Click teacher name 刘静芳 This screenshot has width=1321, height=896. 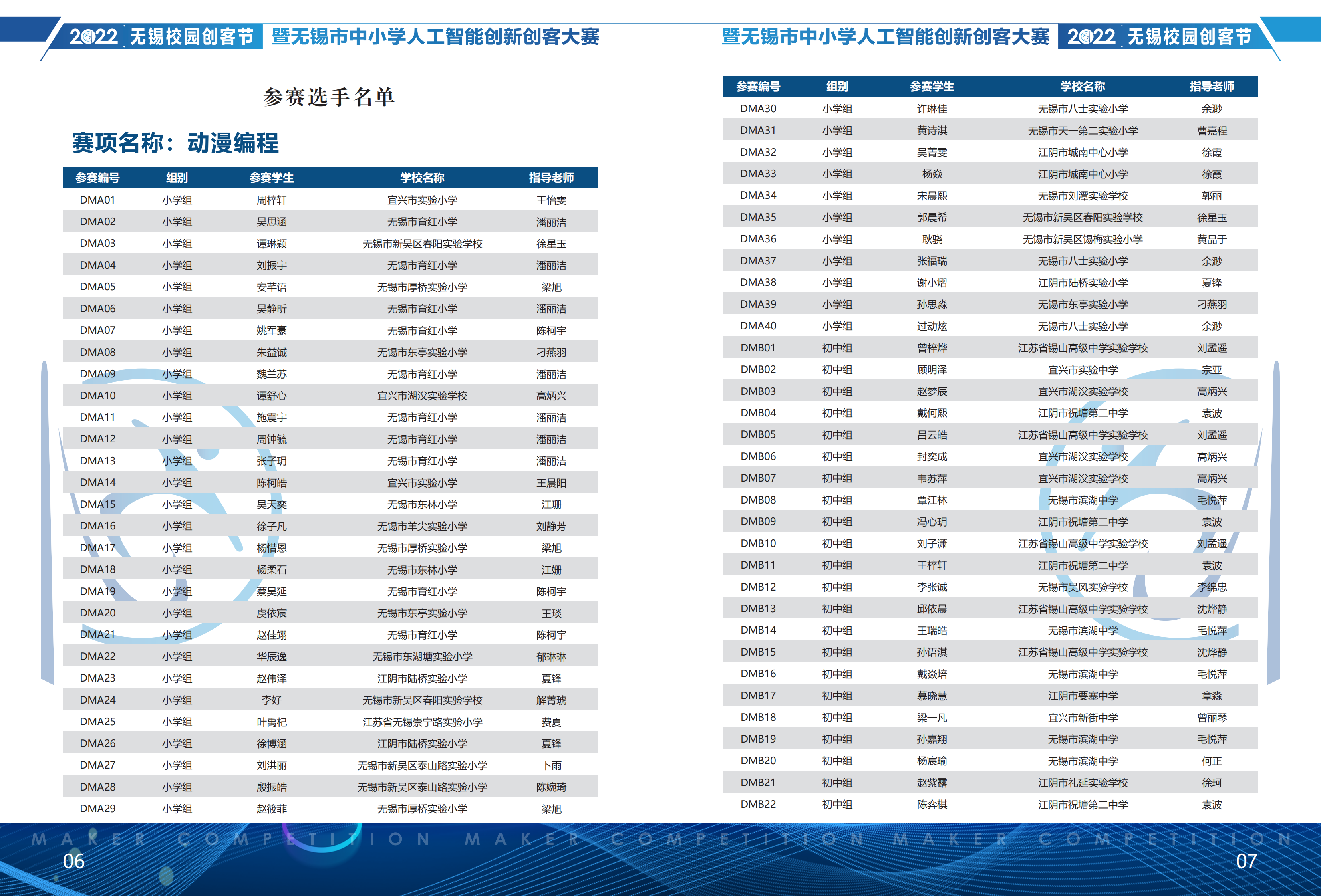pyautogui.click(x=551, y=526)
